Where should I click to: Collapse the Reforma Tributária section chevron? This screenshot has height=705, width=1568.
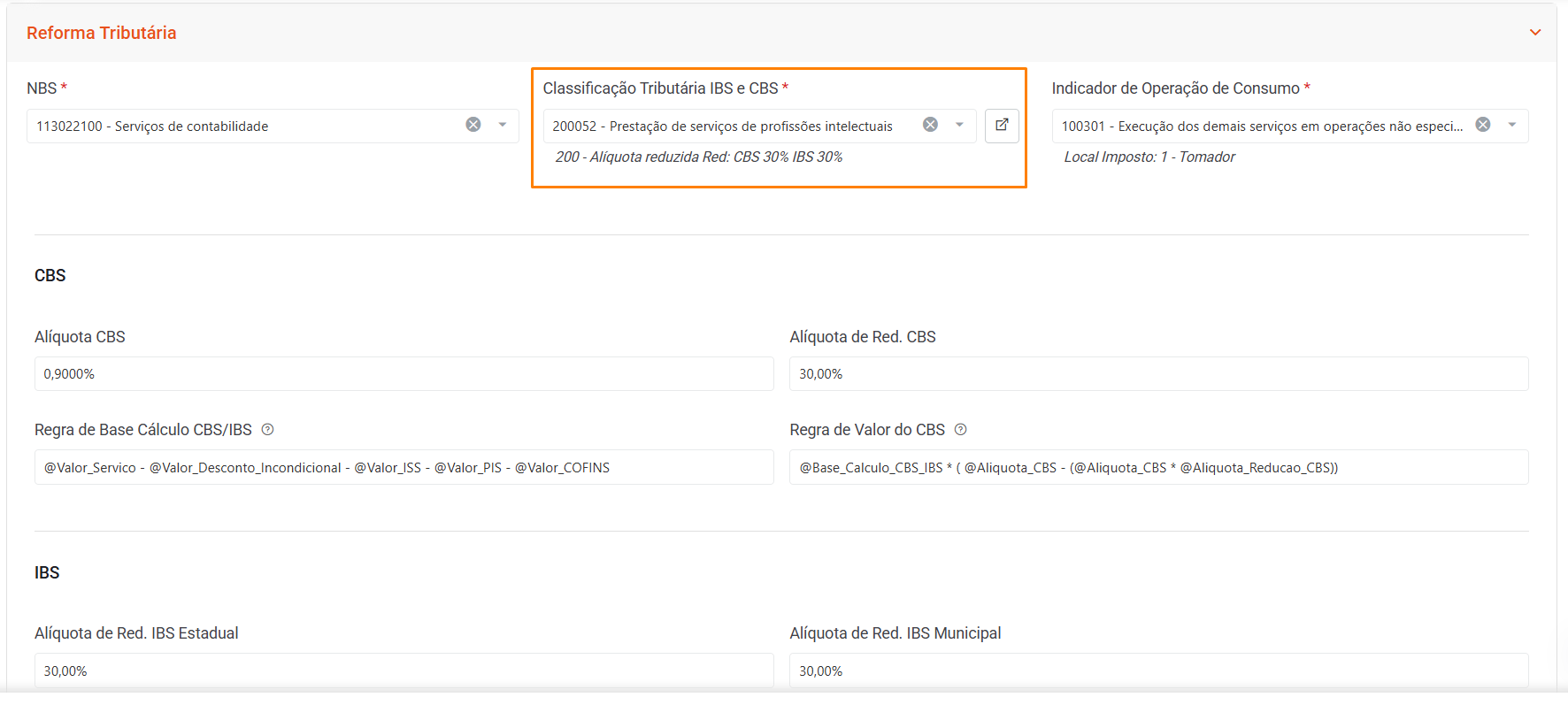(1535, 33)
